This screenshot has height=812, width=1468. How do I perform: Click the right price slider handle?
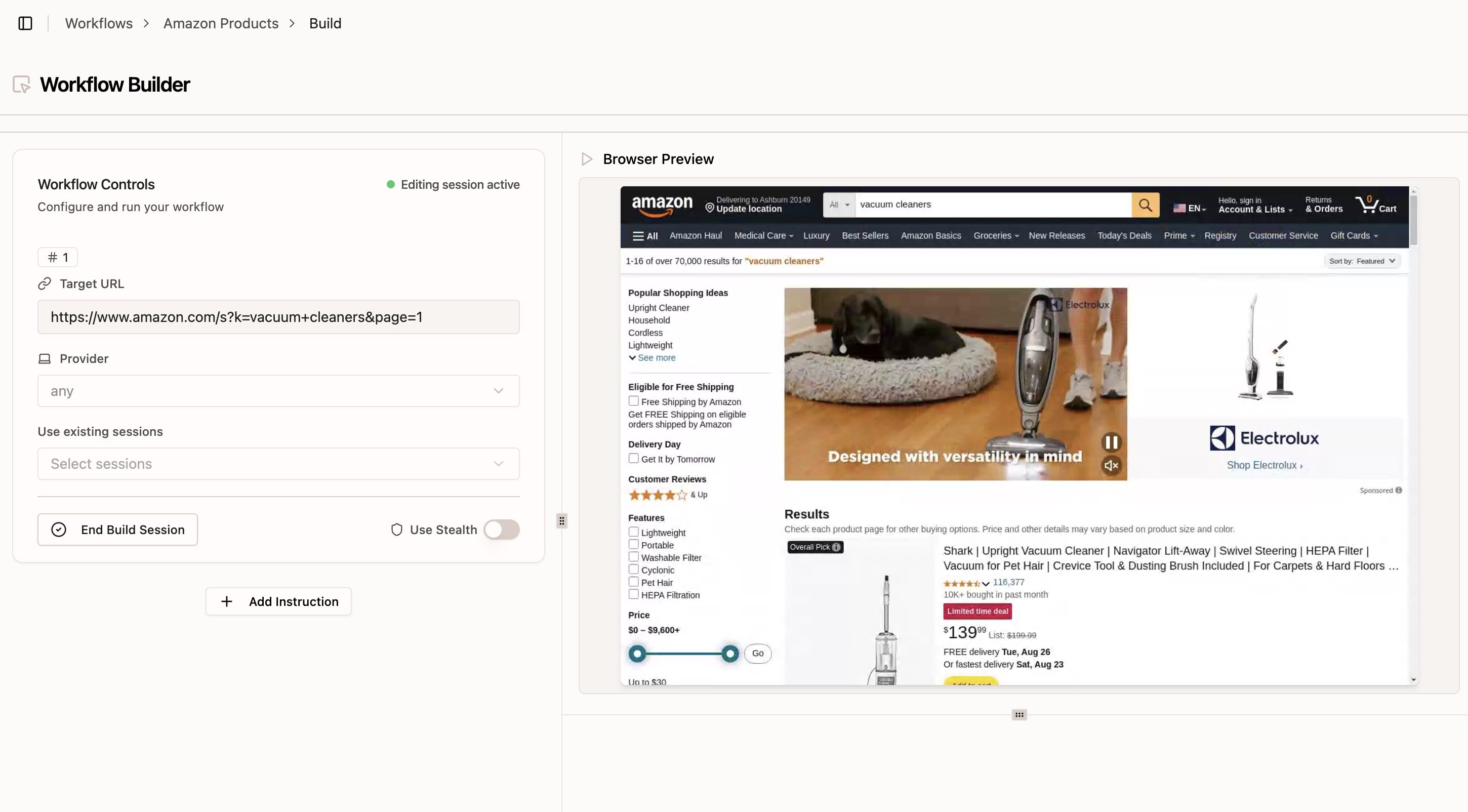729,654
